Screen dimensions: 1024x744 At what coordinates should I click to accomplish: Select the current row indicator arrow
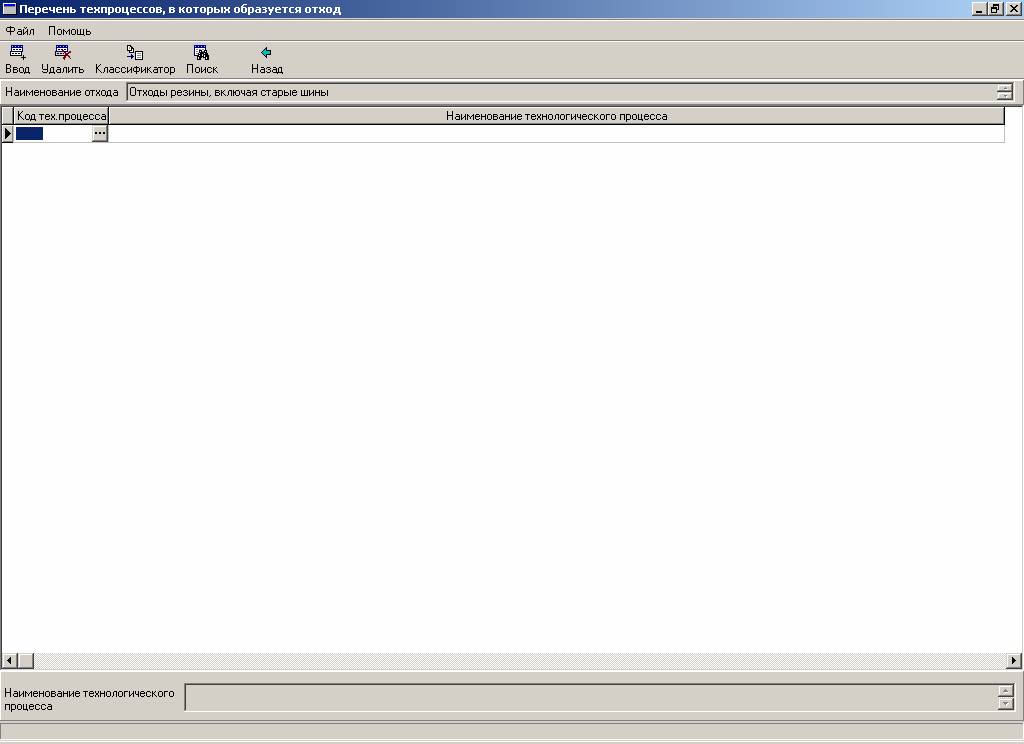pos(8,134)
